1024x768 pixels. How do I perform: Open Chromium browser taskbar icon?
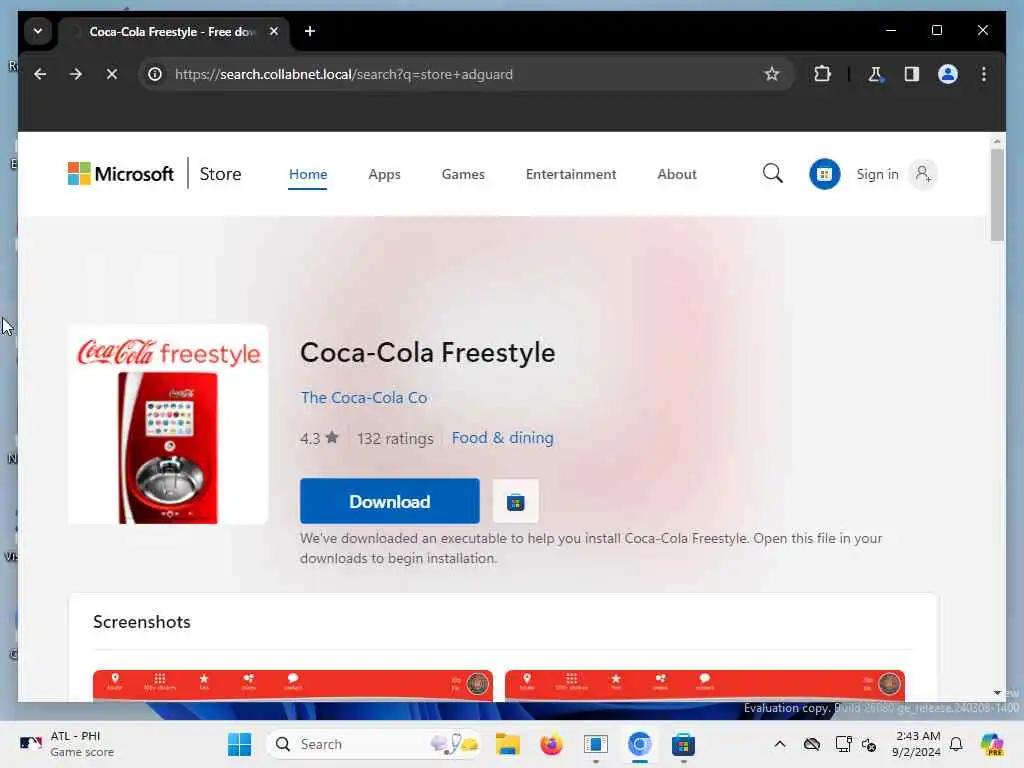click(639, 744)
